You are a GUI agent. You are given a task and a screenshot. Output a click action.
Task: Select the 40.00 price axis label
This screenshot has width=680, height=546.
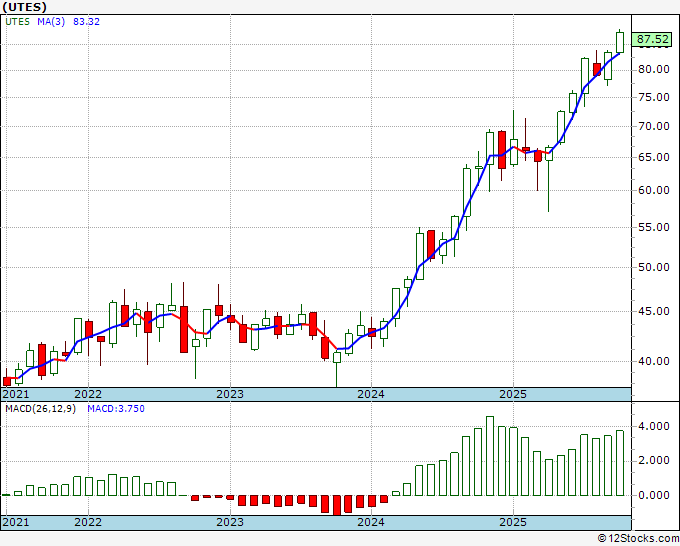654,361
